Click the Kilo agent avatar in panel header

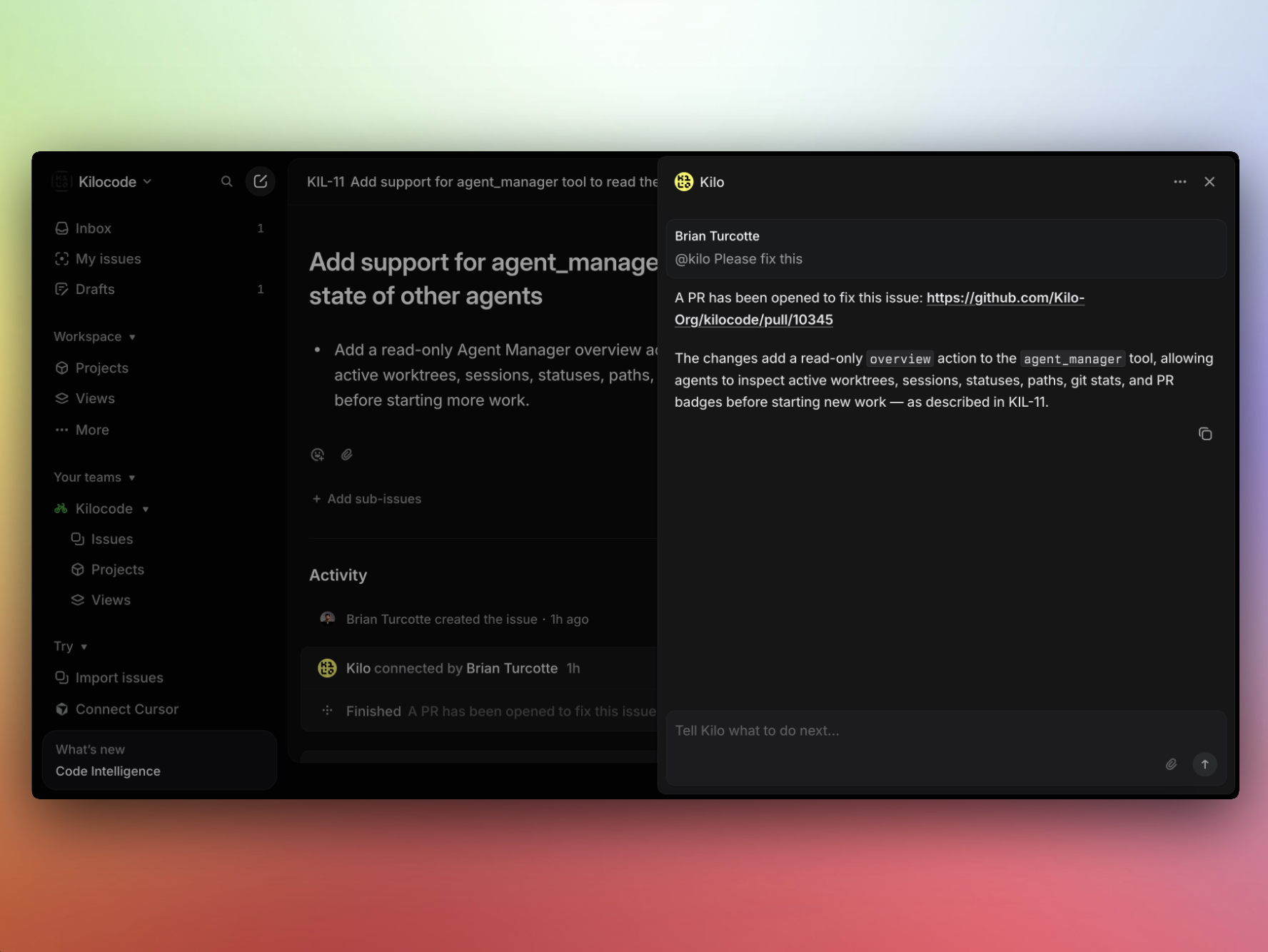[x=684, y=182]
